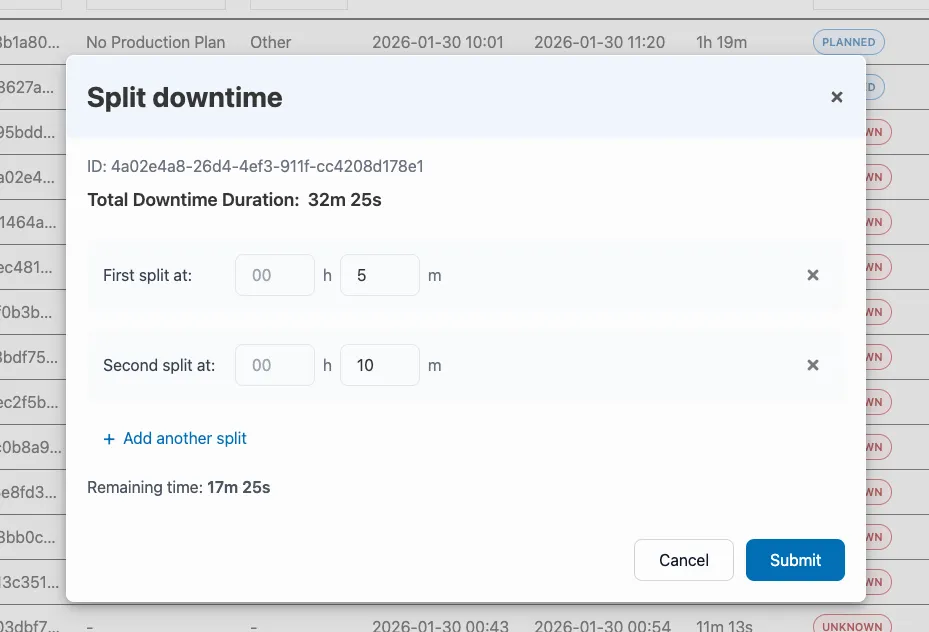Click the UNKNOWN badge in bottom row
This screenshot has width=929, height=632.
click(x=852, y=626)
